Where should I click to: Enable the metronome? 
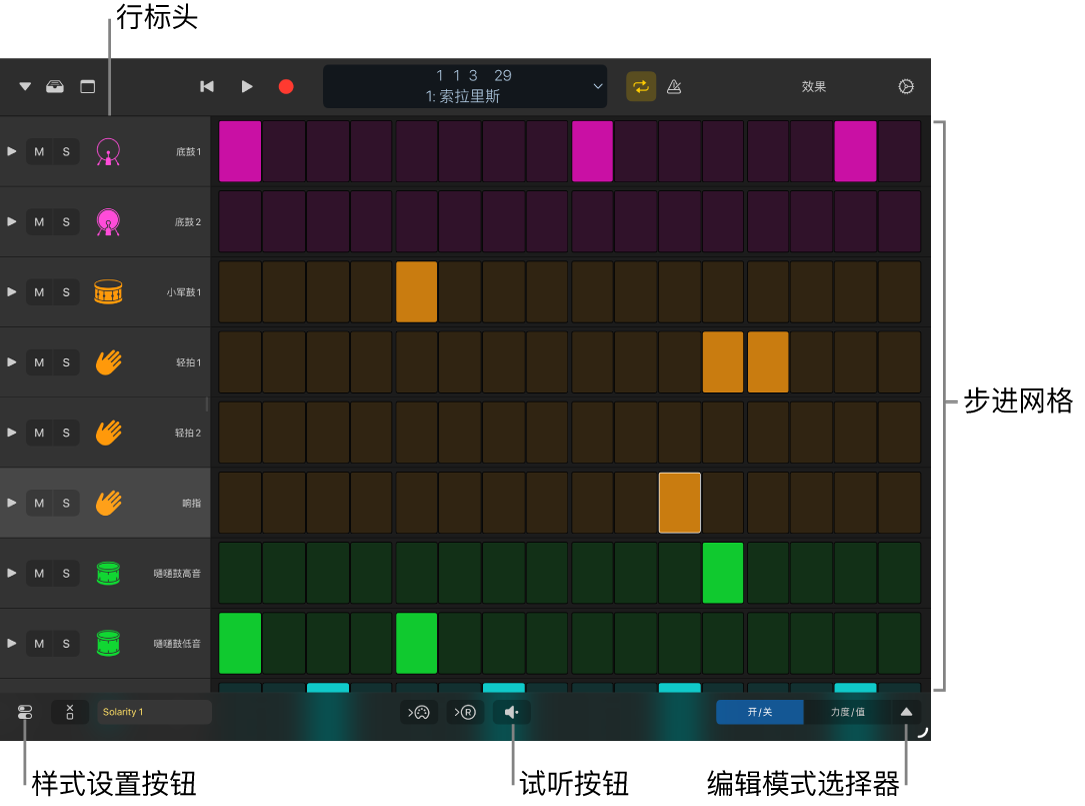coord(674,87)
